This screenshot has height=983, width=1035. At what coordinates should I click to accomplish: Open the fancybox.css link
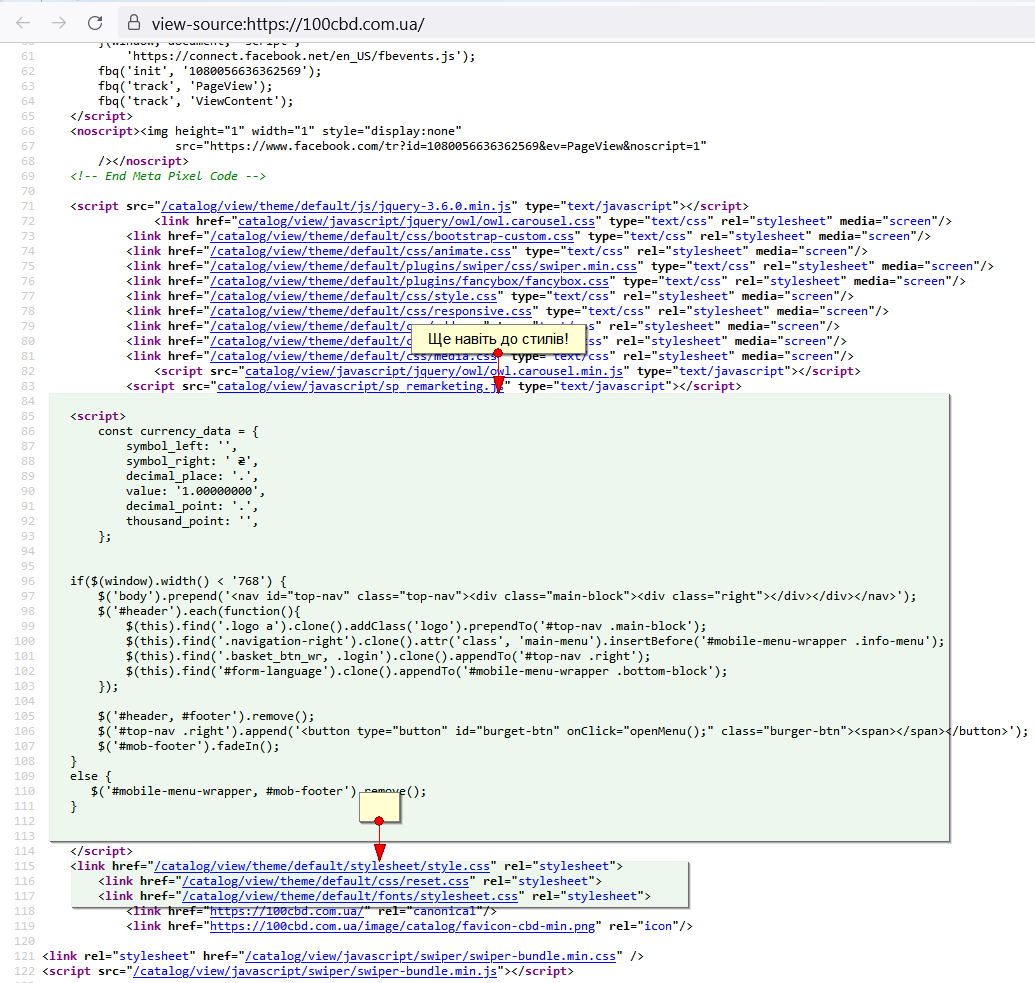coord(409,281)
